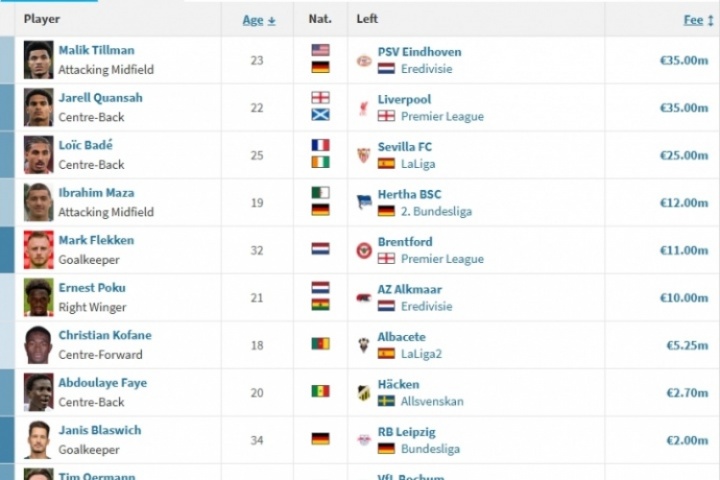Click Mark Flekken portrait thumbnail
The width and height of the screenshot is (720, 480).
coord(39,250)
